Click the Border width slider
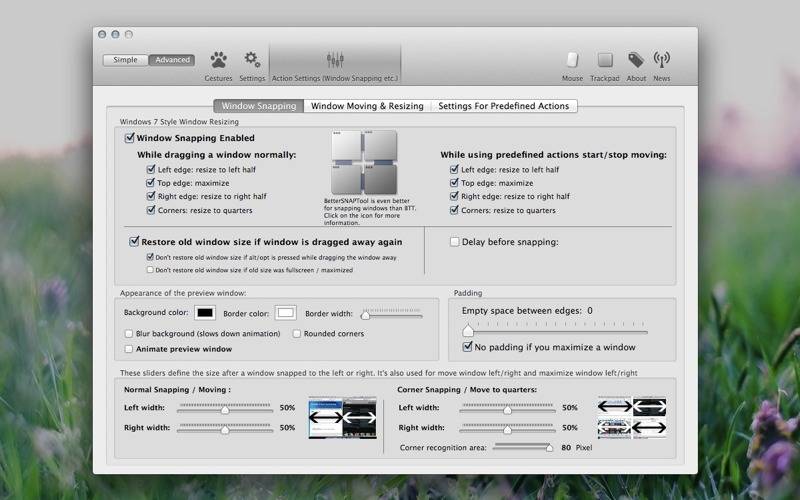 [391, 314]
